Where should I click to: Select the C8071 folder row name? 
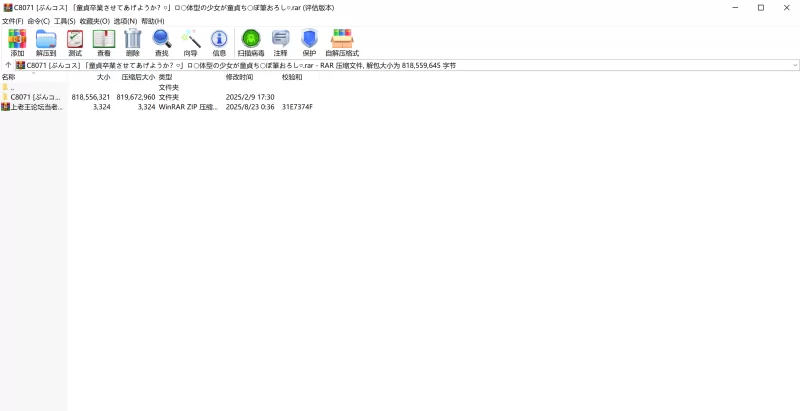35,97
